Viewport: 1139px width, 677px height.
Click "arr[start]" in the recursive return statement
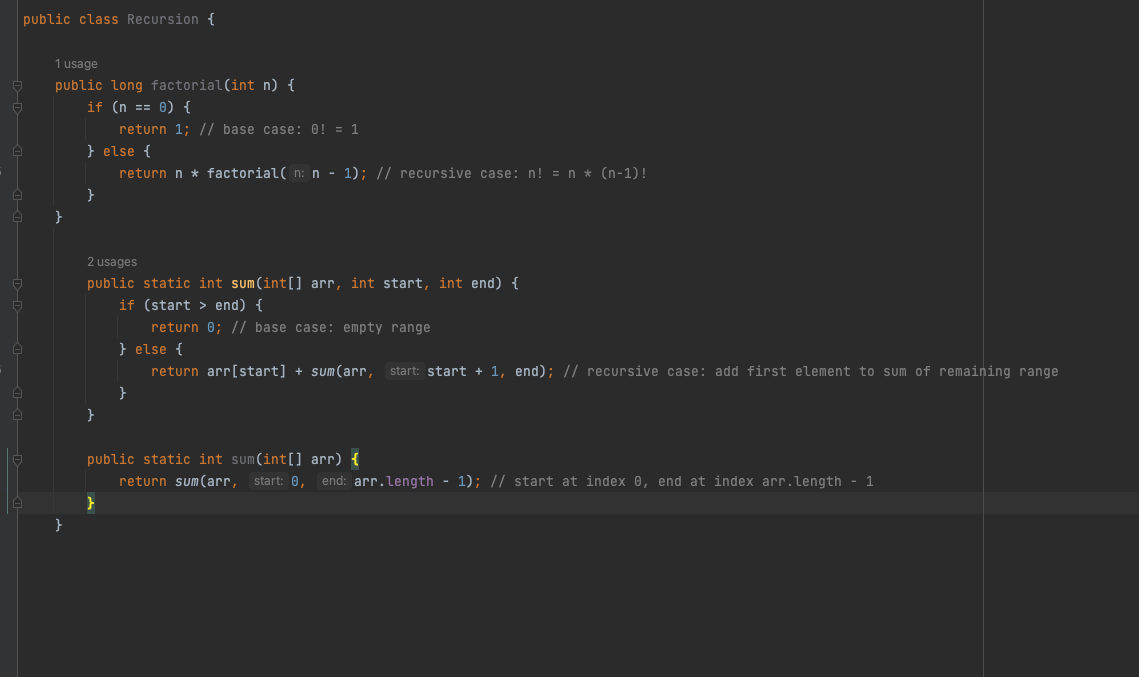246,371
